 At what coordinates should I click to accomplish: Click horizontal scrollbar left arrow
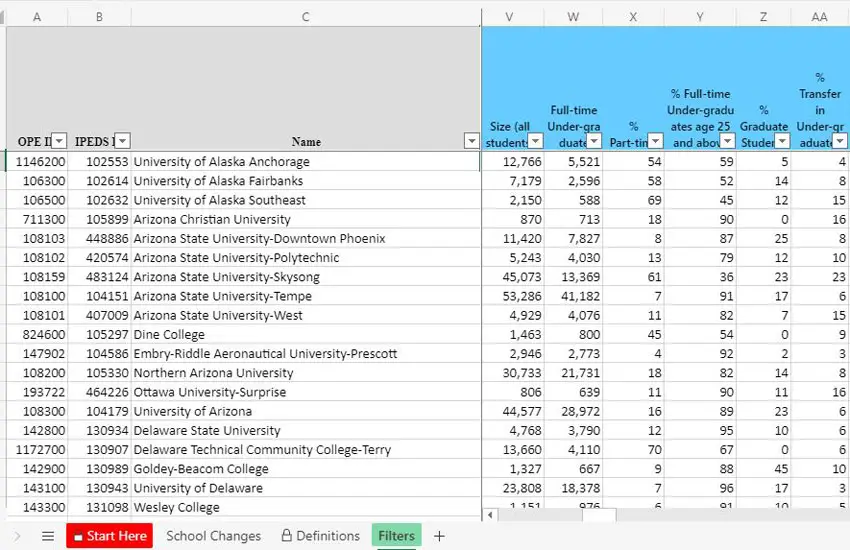tap(490, 515)
